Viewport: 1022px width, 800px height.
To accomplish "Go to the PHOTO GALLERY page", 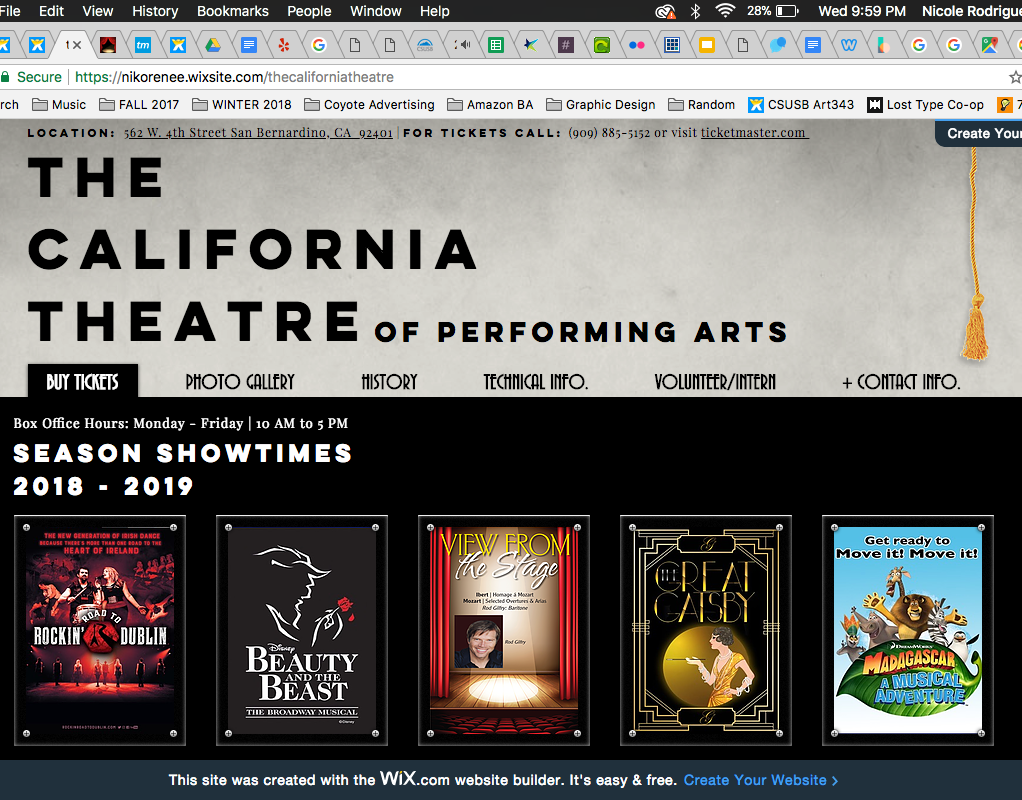I will pyautogui.click(x=240, y=381).
